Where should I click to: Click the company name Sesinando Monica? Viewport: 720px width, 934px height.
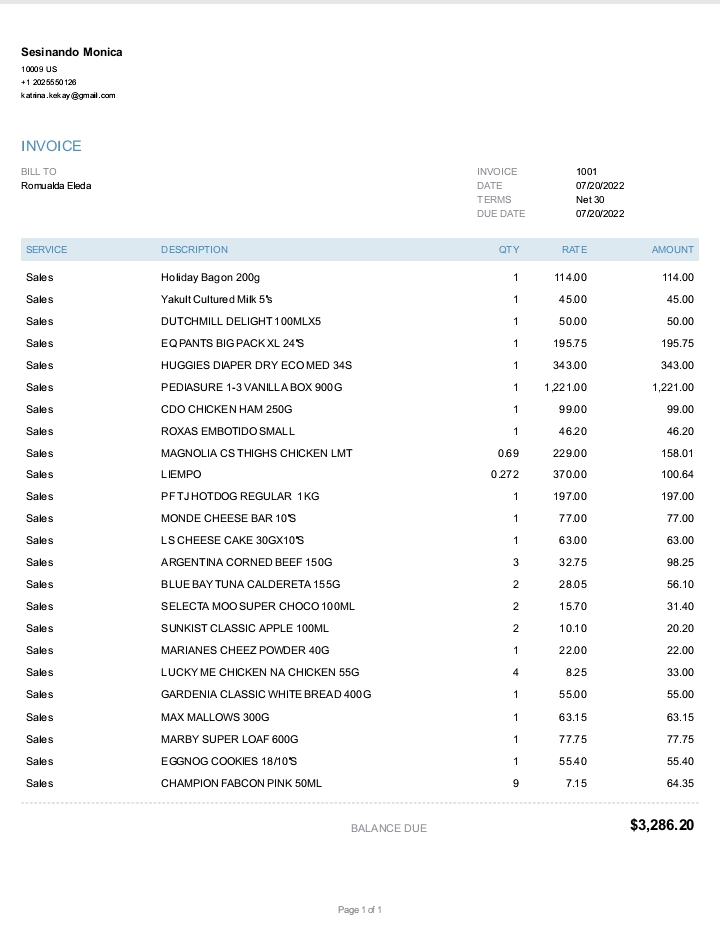pos(71,52)
